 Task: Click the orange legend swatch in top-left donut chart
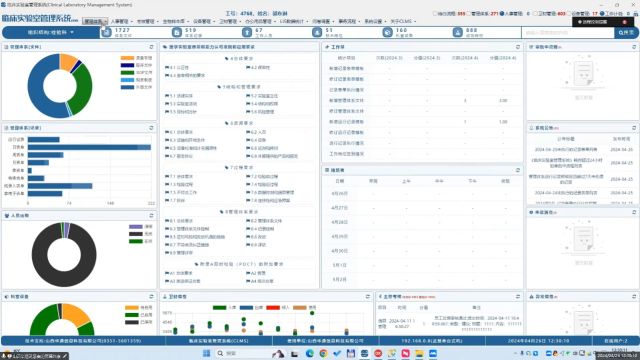coord(127,58)
